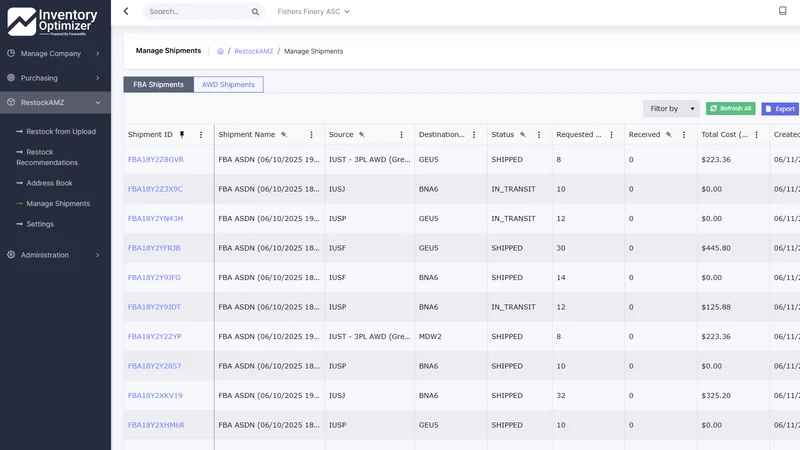Open shipment FBA18Y2XHM6R
Viewport: 800px width, 450px height.
pyautogui.click(x=156, y=425)
